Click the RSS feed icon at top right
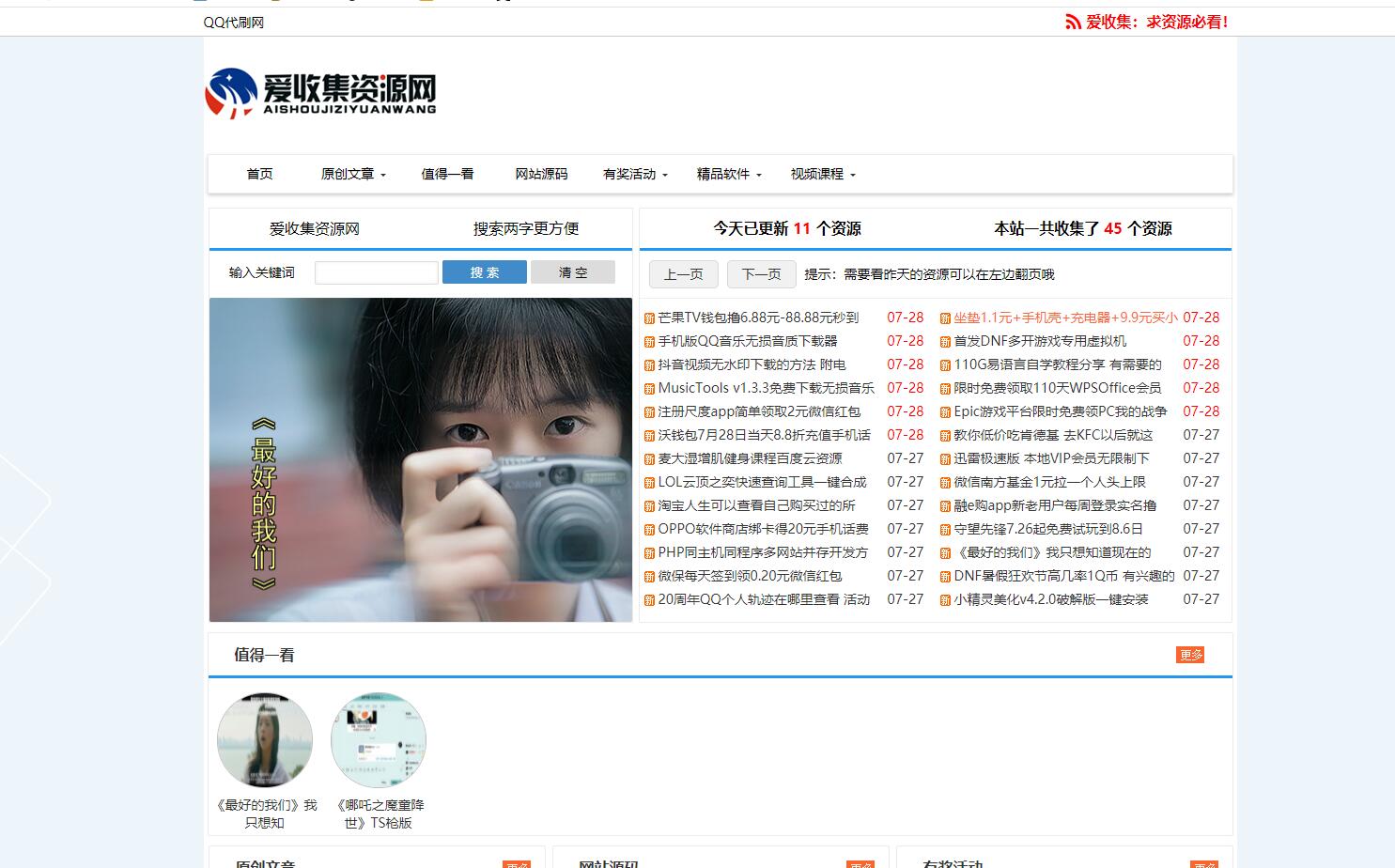This screenshot has height=868, width=1395. tap(1073, 22)
